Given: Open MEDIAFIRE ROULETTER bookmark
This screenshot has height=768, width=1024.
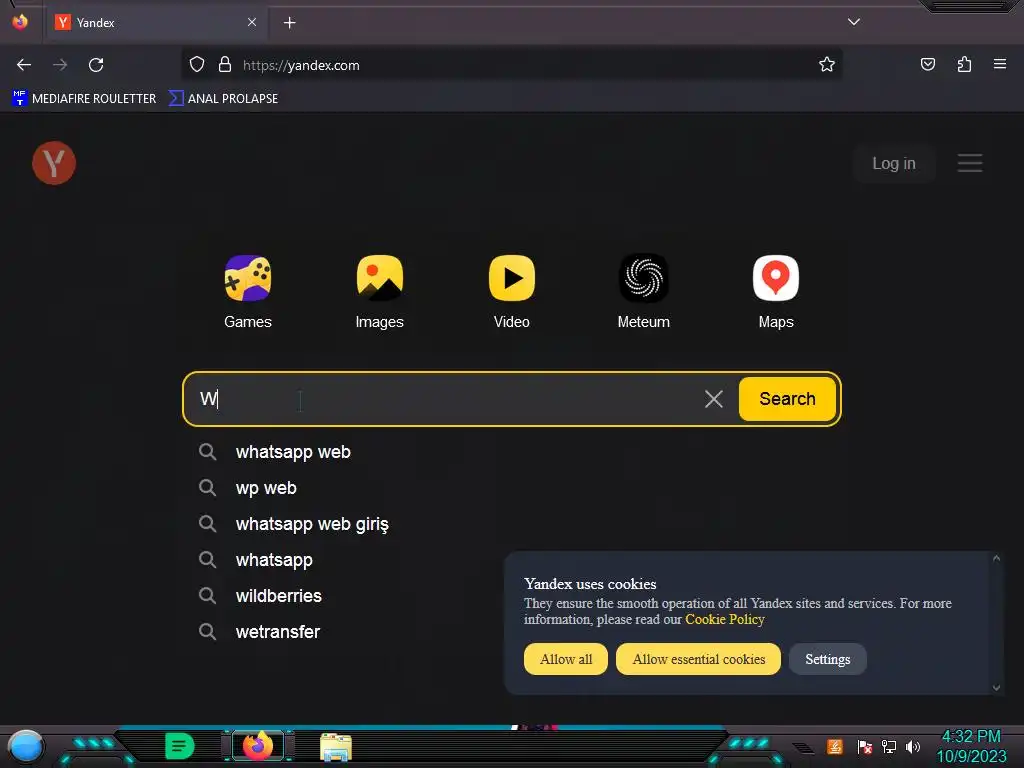Looking at the screenshot, I should click(84, 99).
